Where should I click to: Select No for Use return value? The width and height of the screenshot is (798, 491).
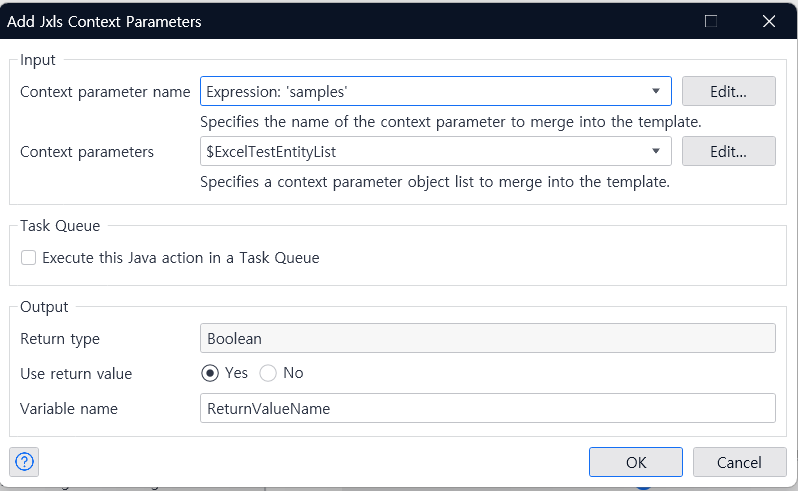268,373
